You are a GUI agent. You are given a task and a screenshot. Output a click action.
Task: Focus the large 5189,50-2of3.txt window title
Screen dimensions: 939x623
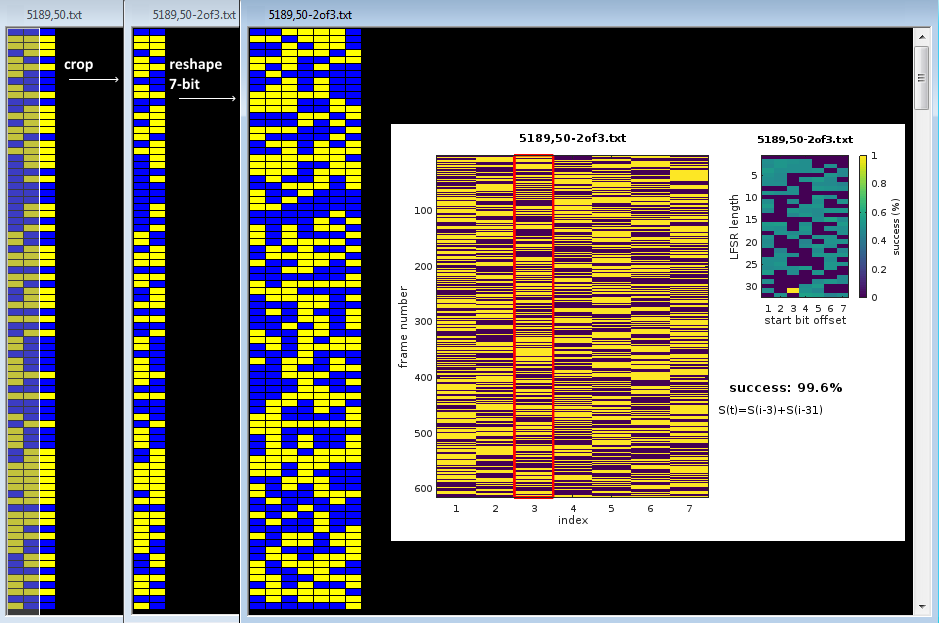tap(310, 14)
